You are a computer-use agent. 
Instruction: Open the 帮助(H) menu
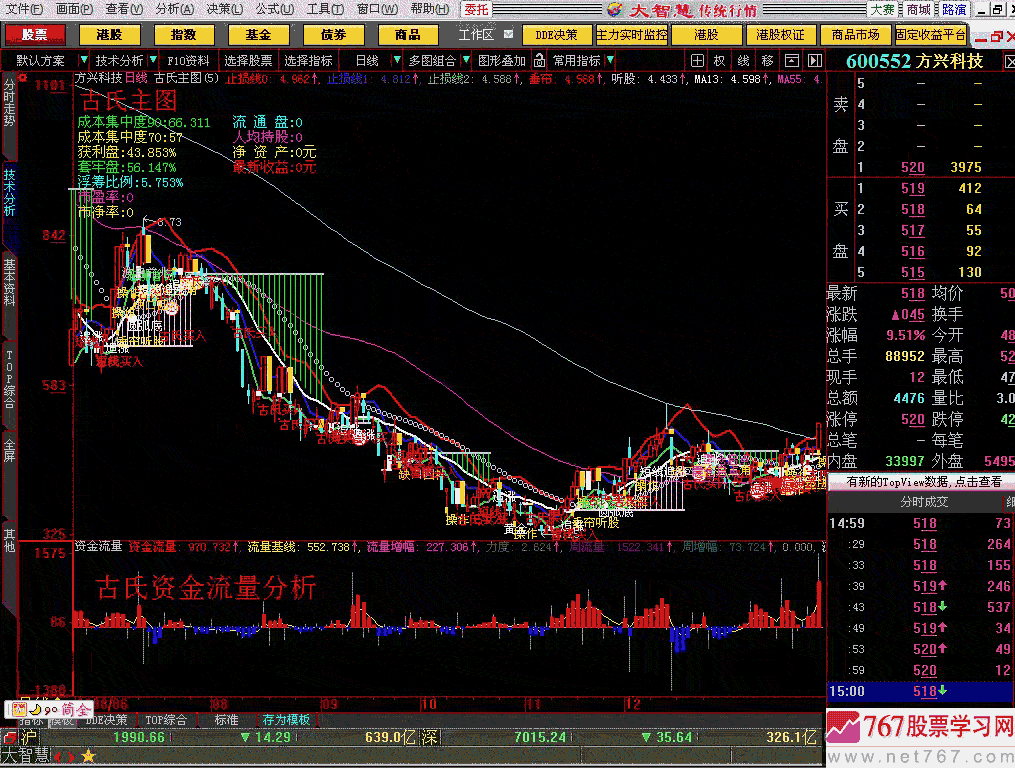click(x=430, y=9)
